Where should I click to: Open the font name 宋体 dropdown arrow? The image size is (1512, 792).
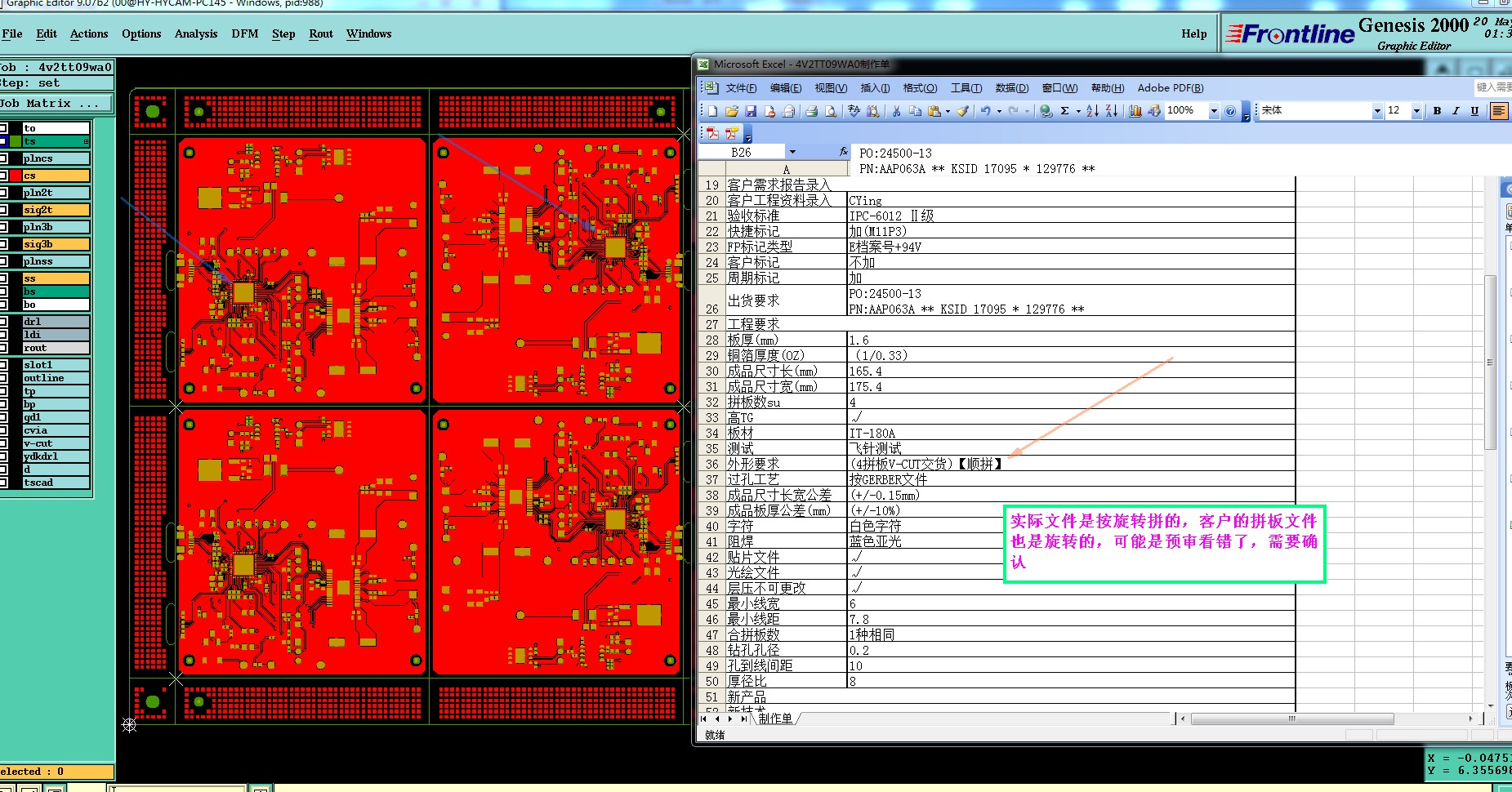[x=1377, y=111]
